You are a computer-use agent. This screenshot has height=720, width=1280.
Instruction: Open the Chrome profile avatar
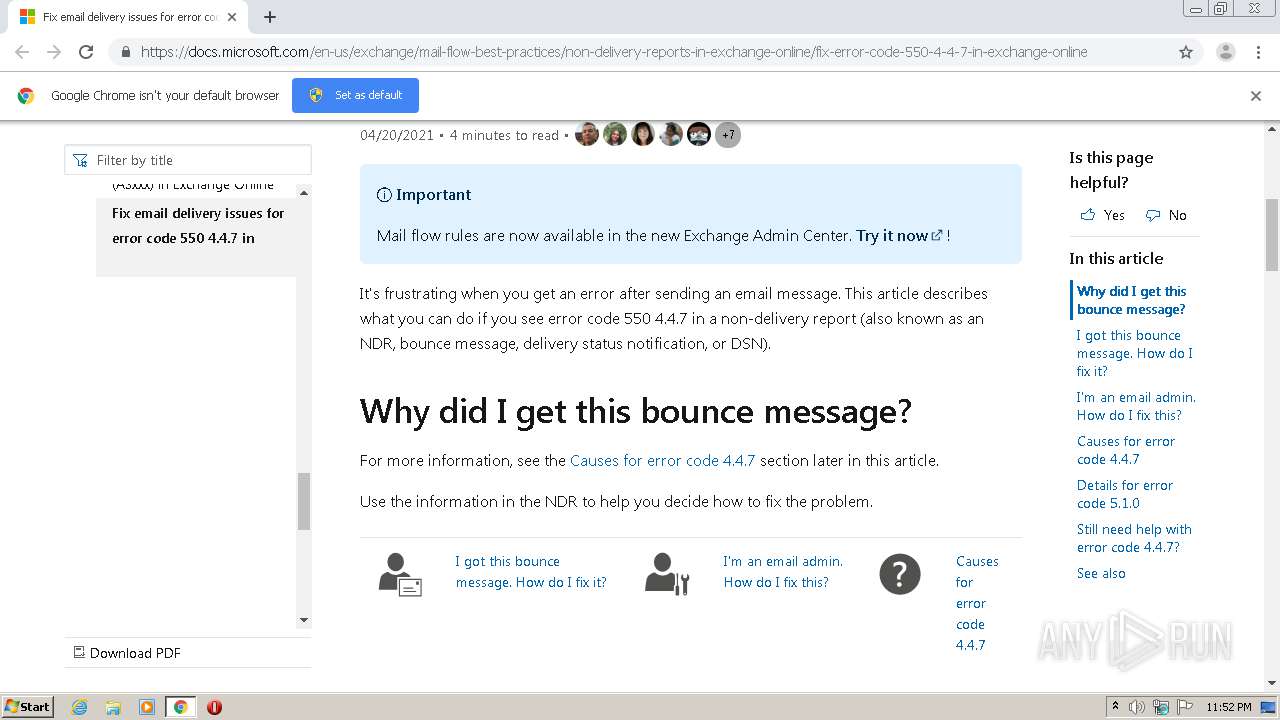(1225, 52)
